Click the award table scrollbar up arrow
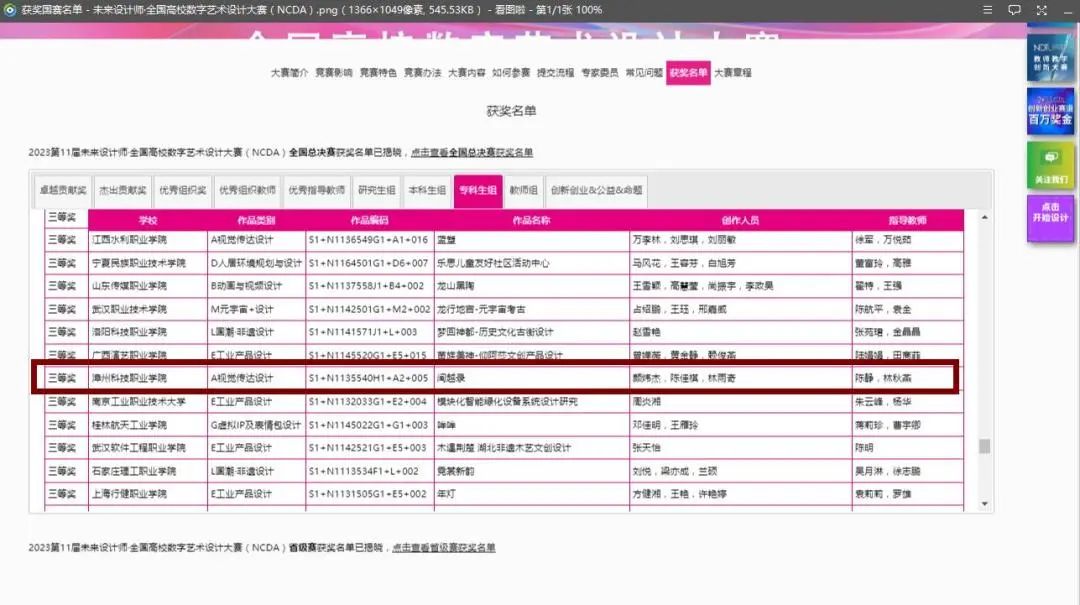 pos(984,218)
